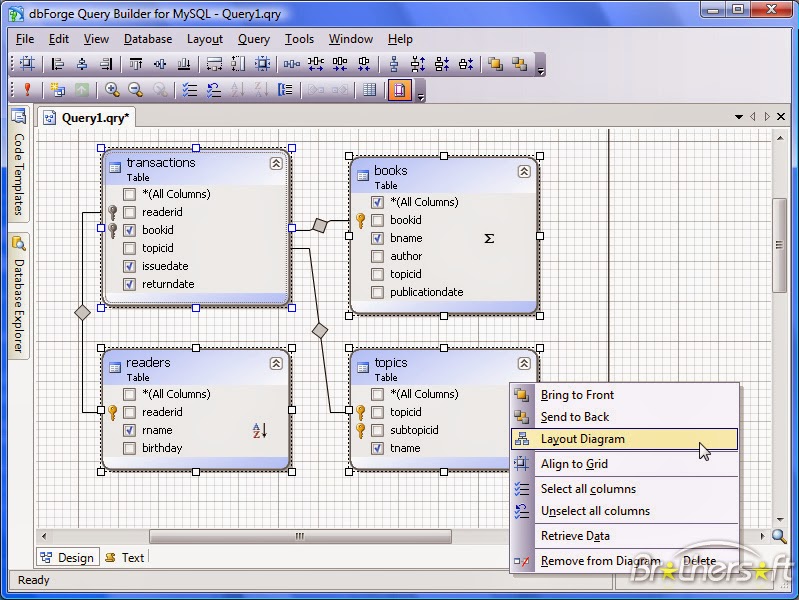Check the subtopicid column in topics table

coord(378,430)
